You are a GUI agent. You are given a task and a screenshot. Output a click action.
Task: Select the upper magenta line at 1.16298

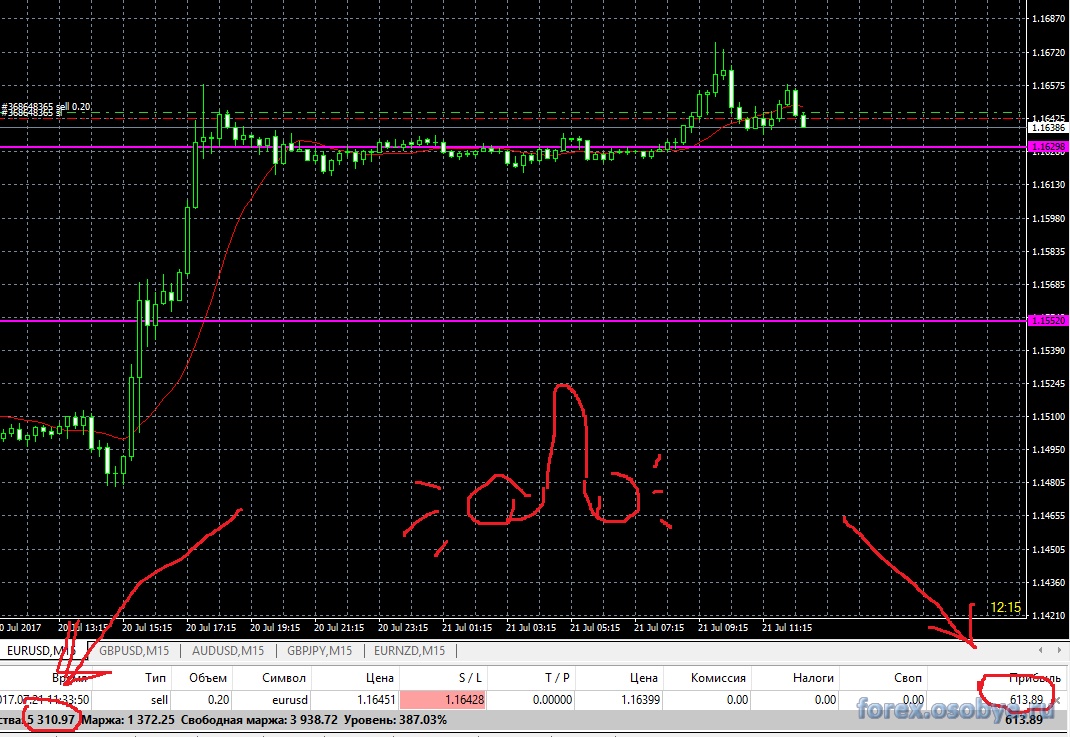pos(513,147)
